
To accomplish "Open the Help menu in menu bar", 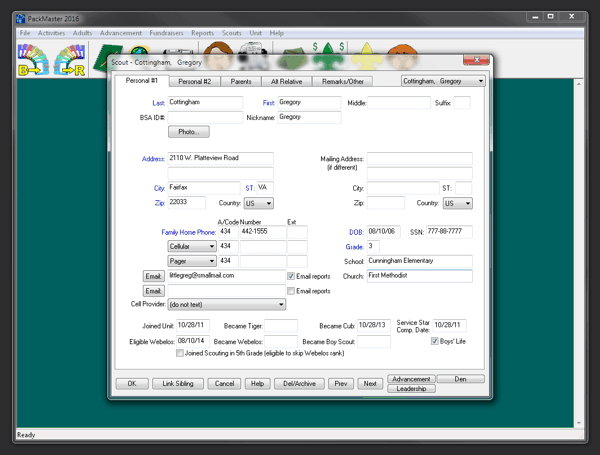I will coord(277,33).
